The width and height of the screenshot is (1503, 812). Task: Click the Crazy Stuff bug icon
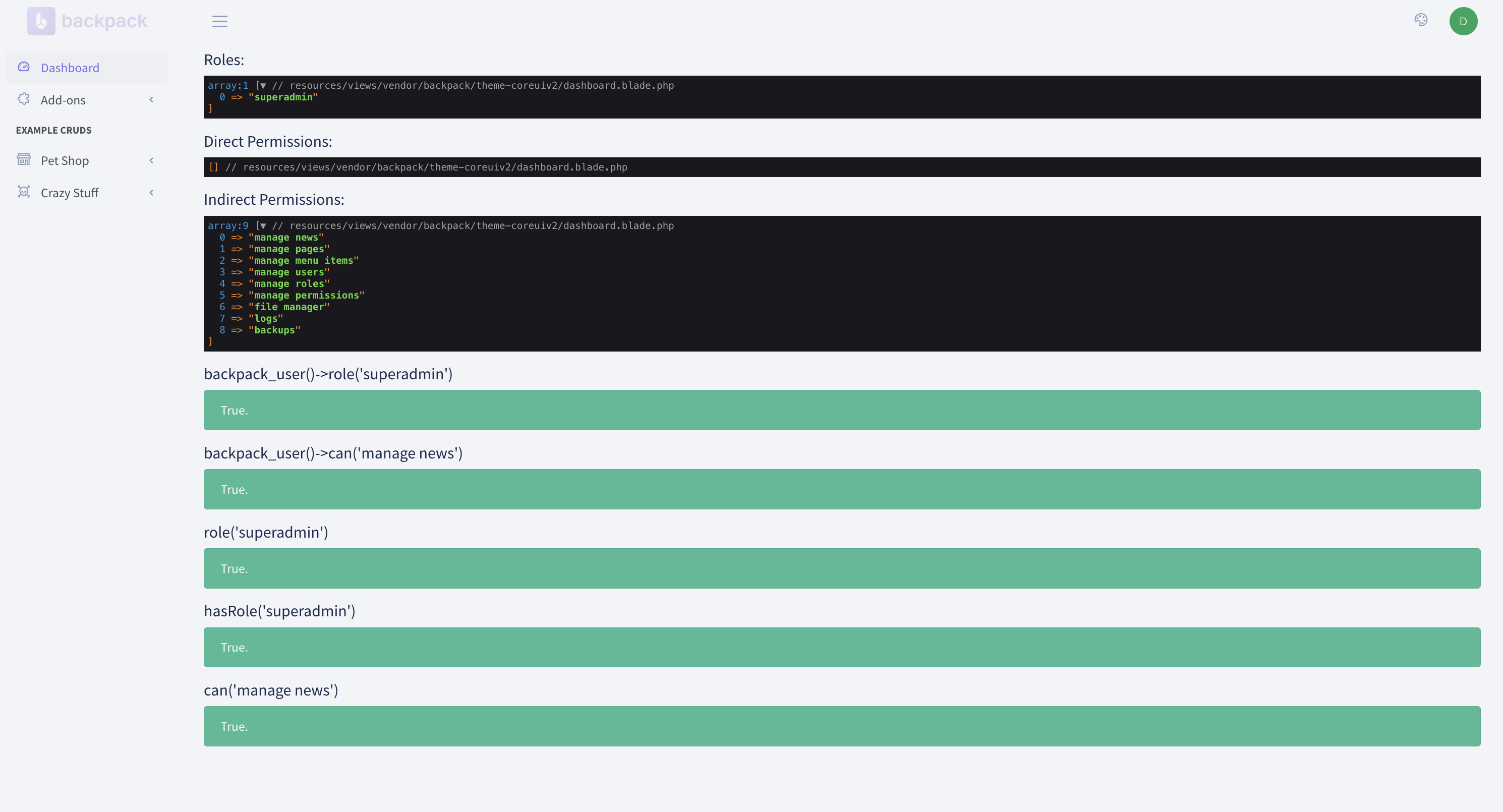[23, 192]
